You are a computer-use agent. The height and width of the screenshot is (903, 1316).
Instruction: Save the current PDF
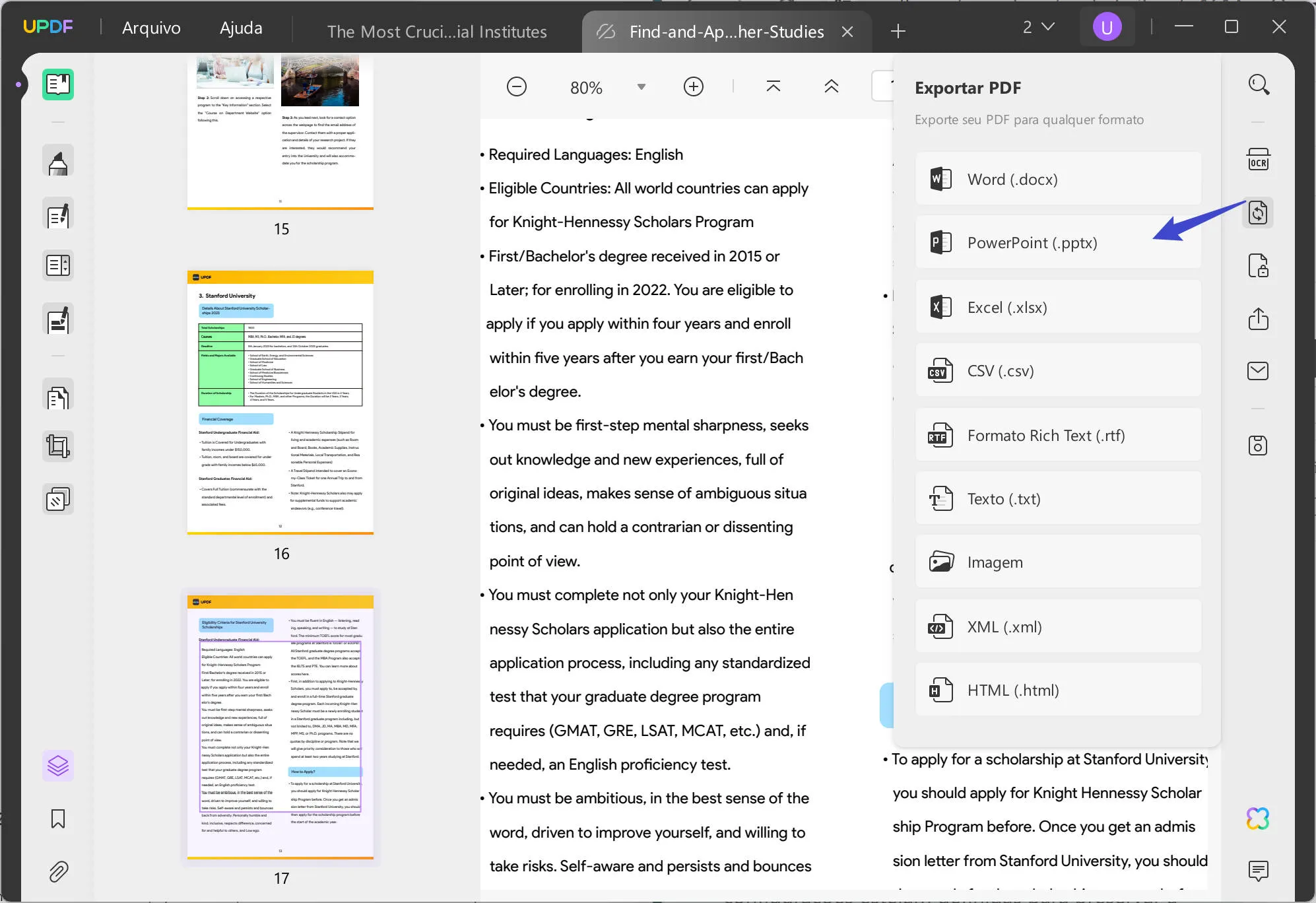1257,445
